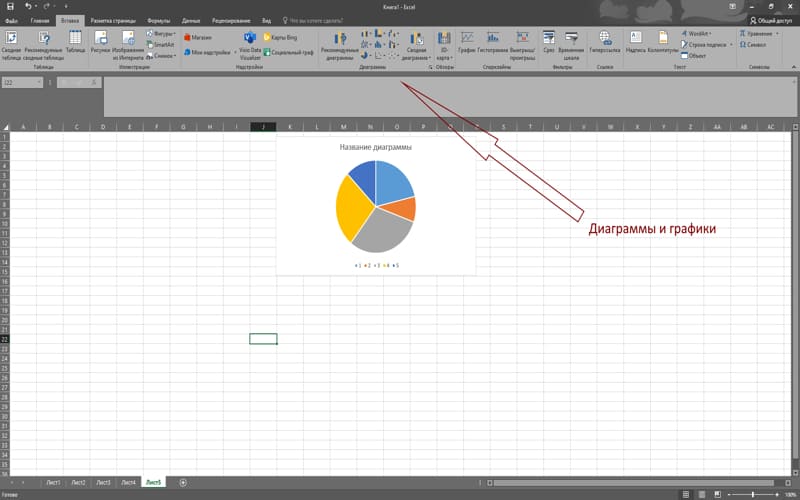
Task: Add a new sheet with plus button
Action: point(183,483)
